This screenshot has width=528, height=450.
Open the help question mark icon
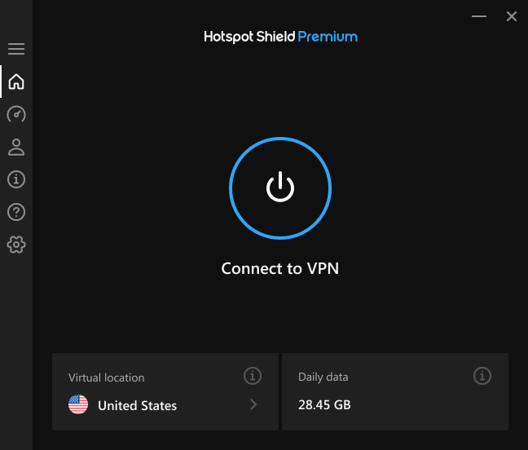[x=16, y=212]
